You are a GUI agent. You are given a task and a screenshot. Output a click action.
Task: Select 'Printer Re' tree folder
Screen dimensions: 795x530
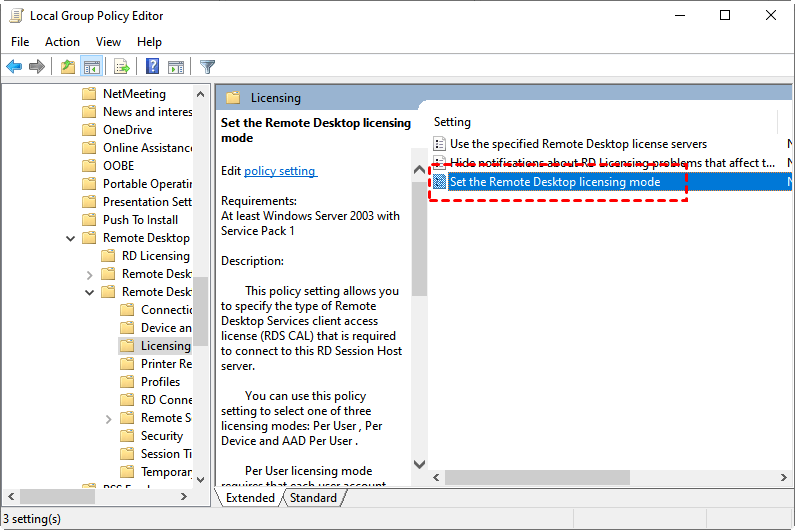[166, 364]
